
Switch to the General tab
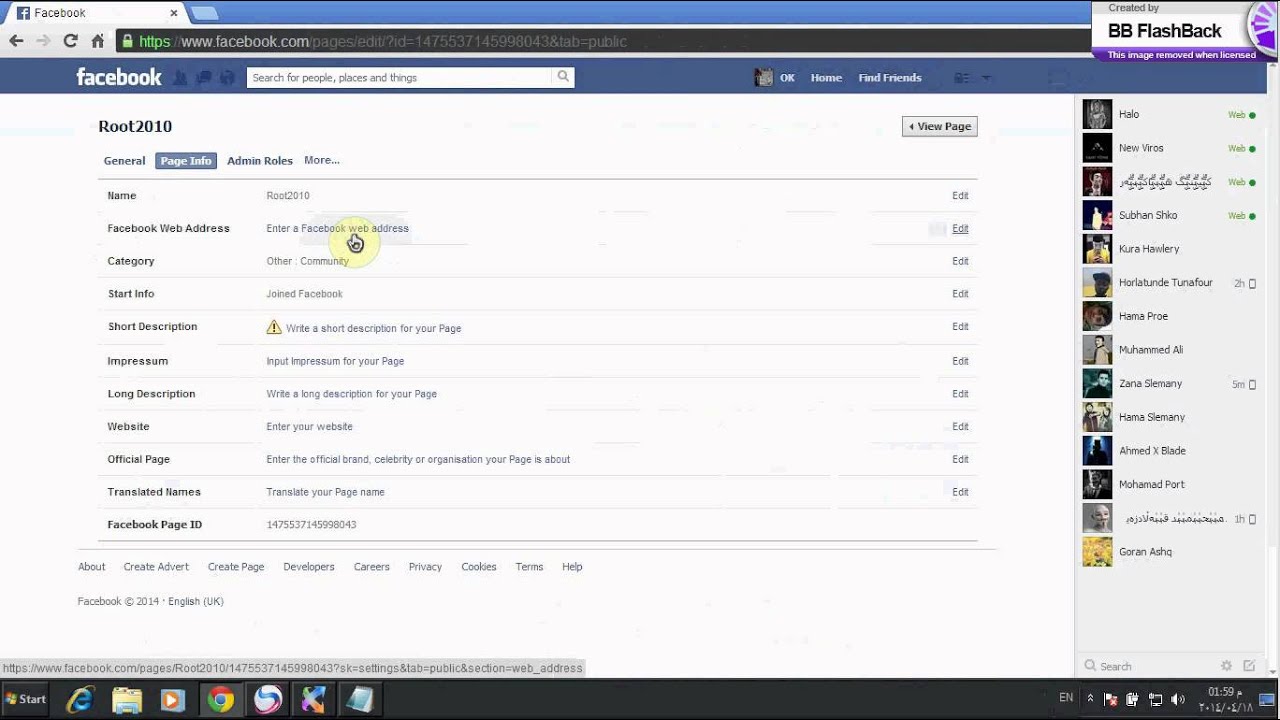pyautogui.click(x=124, y=160)
